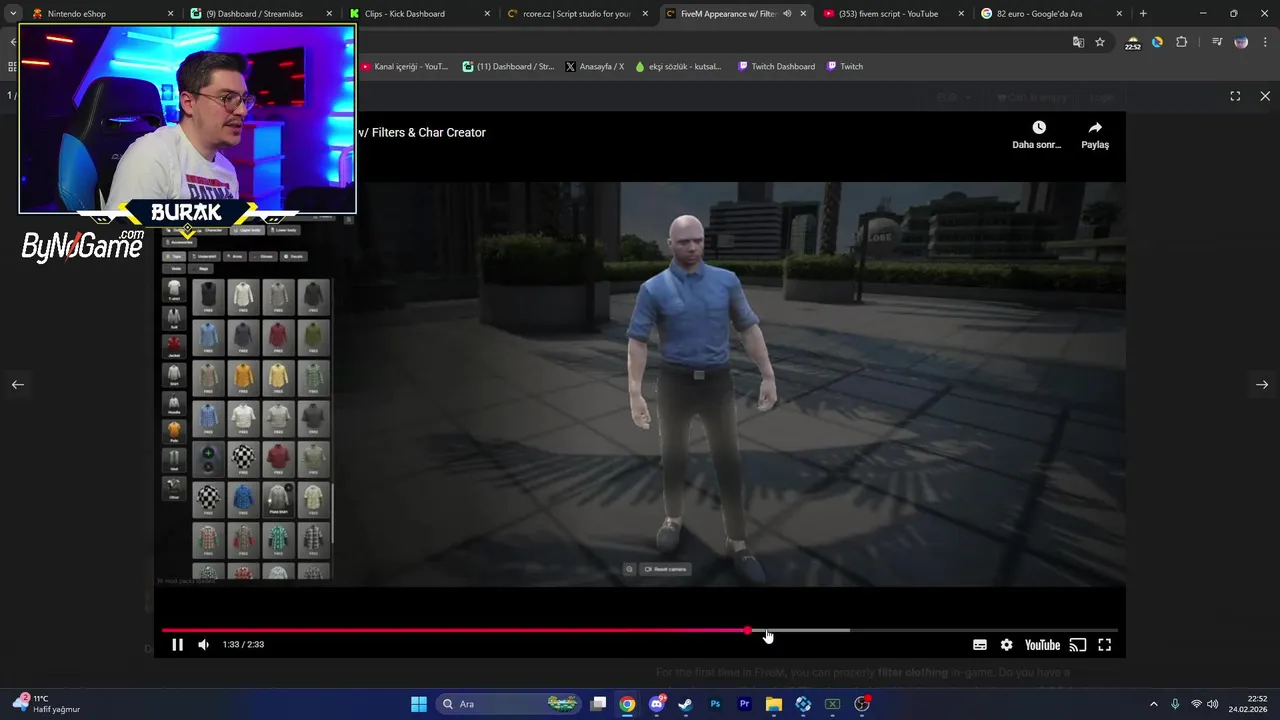The width and height of the screenshot is (1280, 720).
Task: Click Daha sonra watch later clock icon
Action: coord(1039,127)
